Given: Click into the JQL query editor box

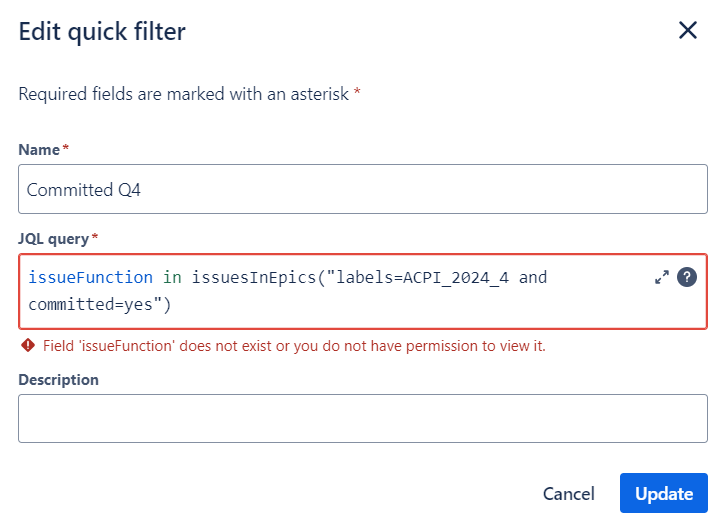Looking at the screenshot, I should click(x=363, y=291).
